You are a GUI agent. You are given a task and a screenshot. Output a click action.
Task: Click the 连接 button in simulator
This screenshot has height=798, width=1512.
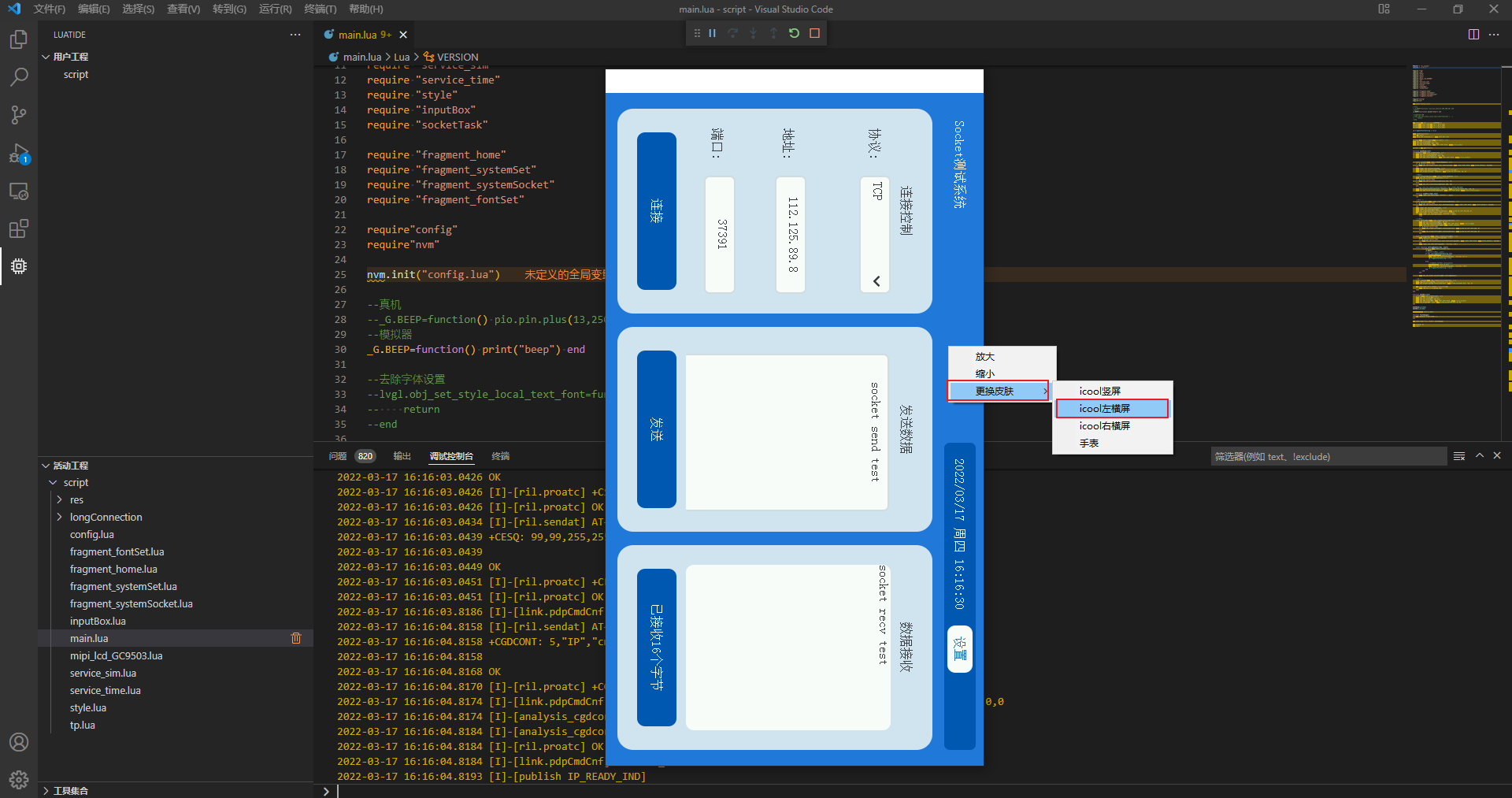point(657,211)
